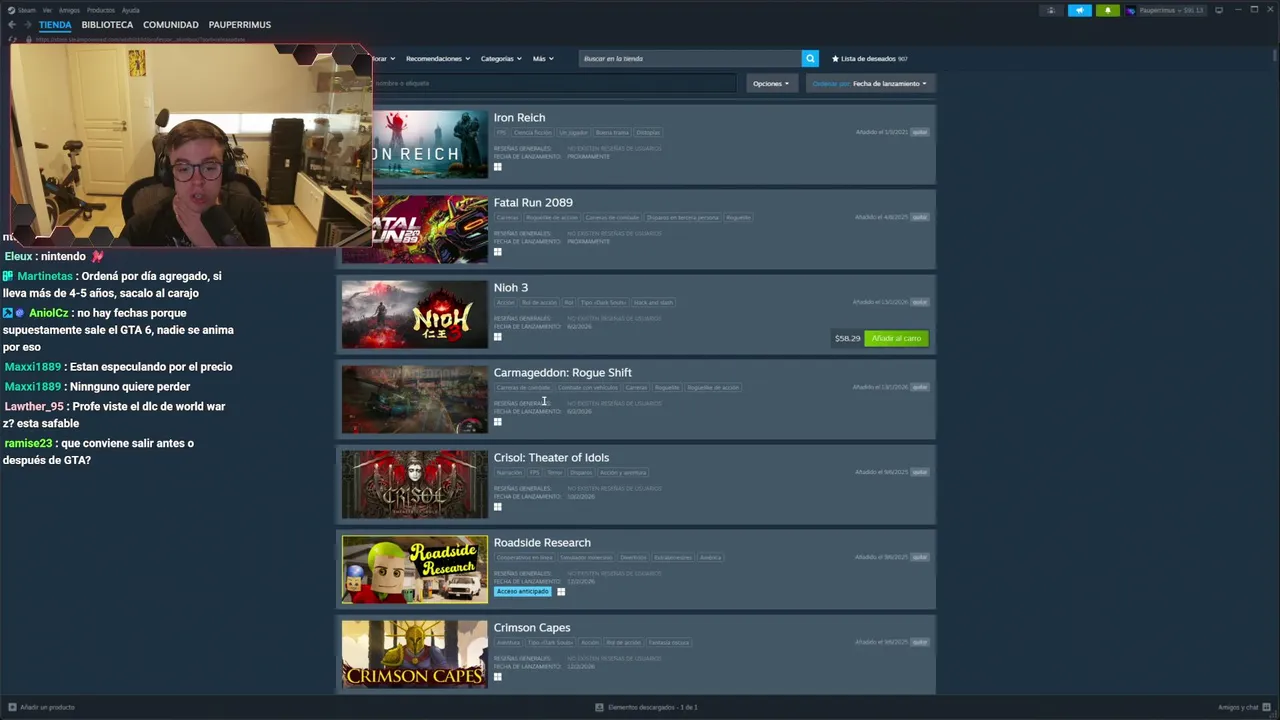1280x720 pixels.
Task: Click the Windows platform icon under Iron Reich
Action: pyautogui.click(x=497, y=167)
